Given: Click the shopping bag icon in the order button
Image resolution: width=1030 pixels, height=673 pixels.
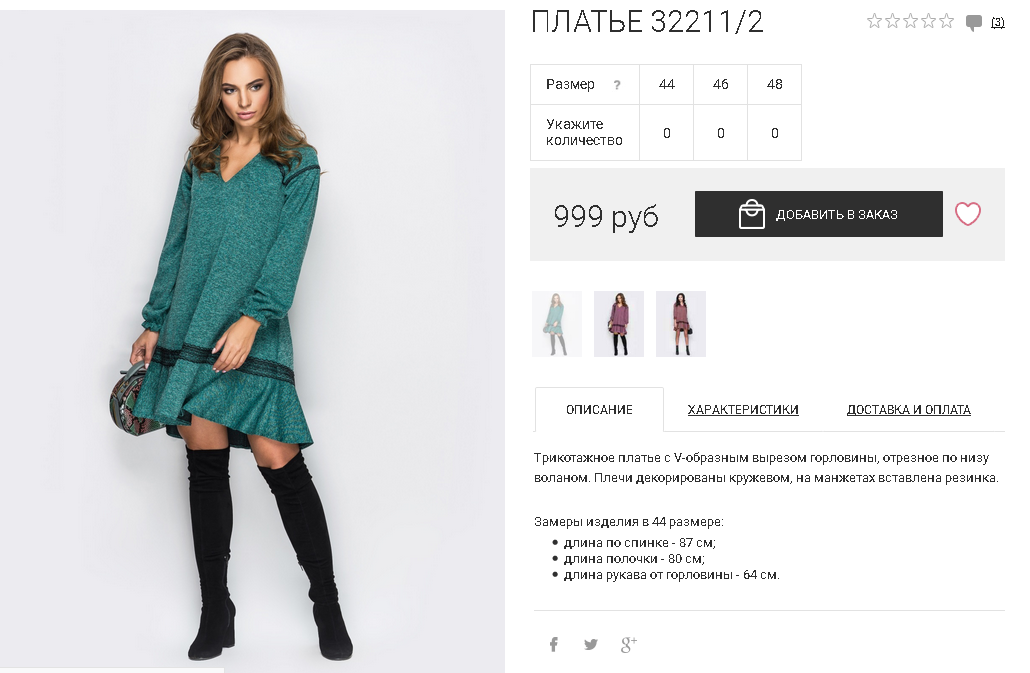Looking at the screenshot, I should (751, 214).
